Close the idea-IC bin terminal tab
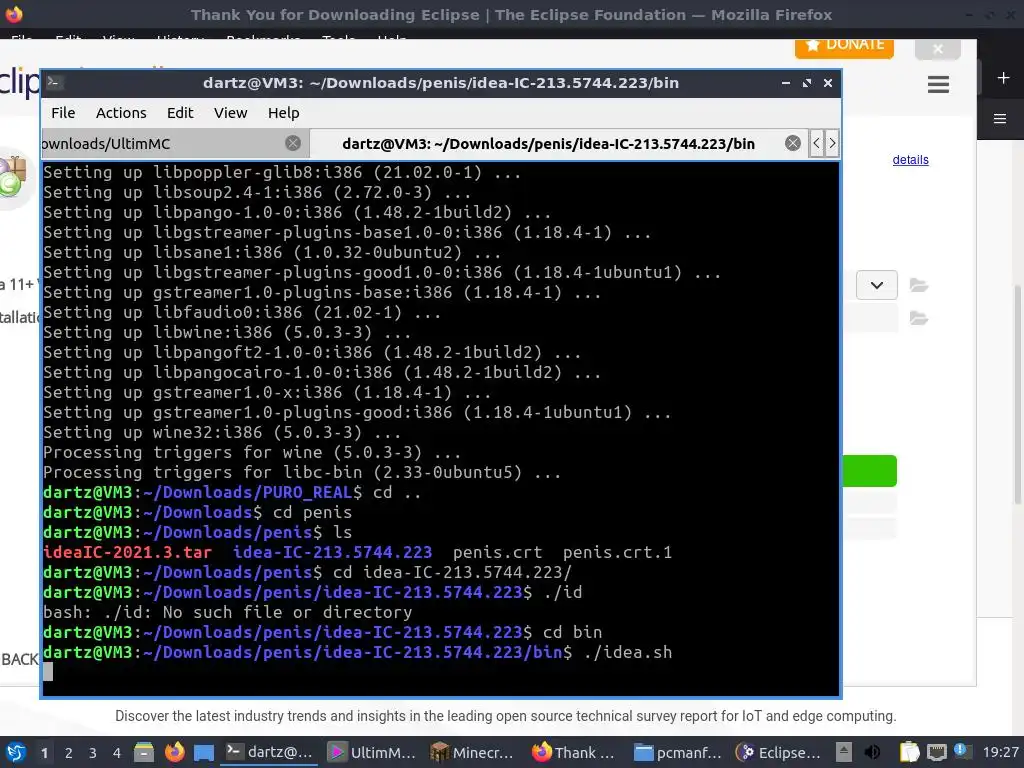 pos(793,143)
